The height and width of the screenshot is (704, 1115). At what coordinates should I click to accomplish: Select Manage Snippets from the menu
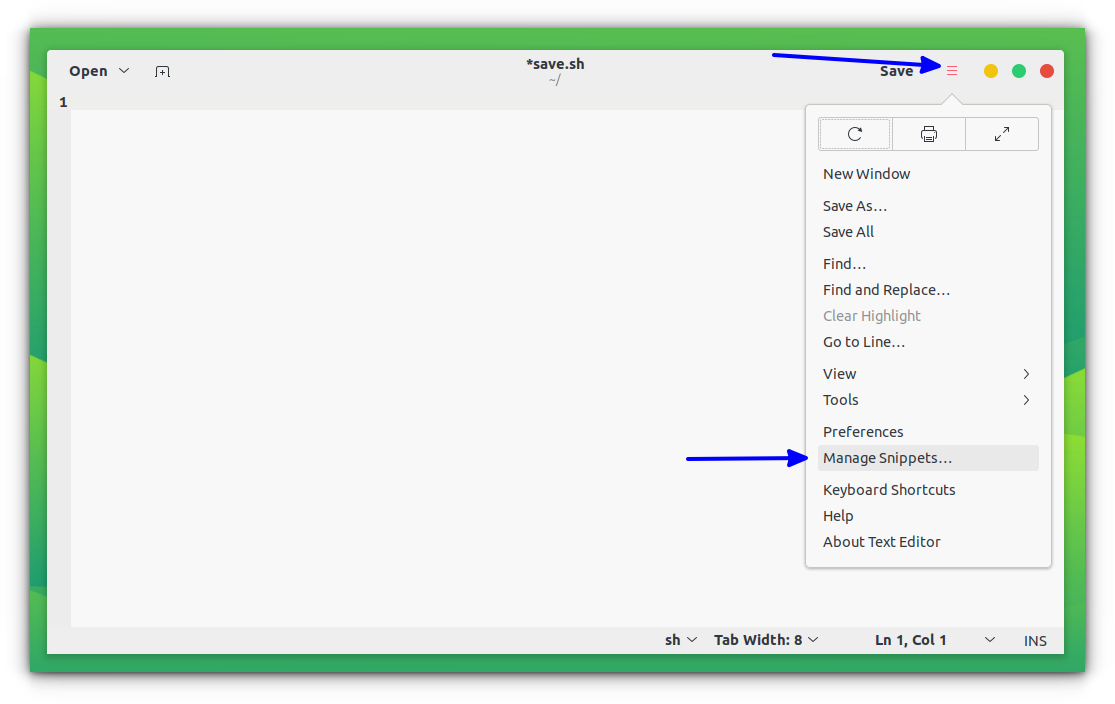887,457
